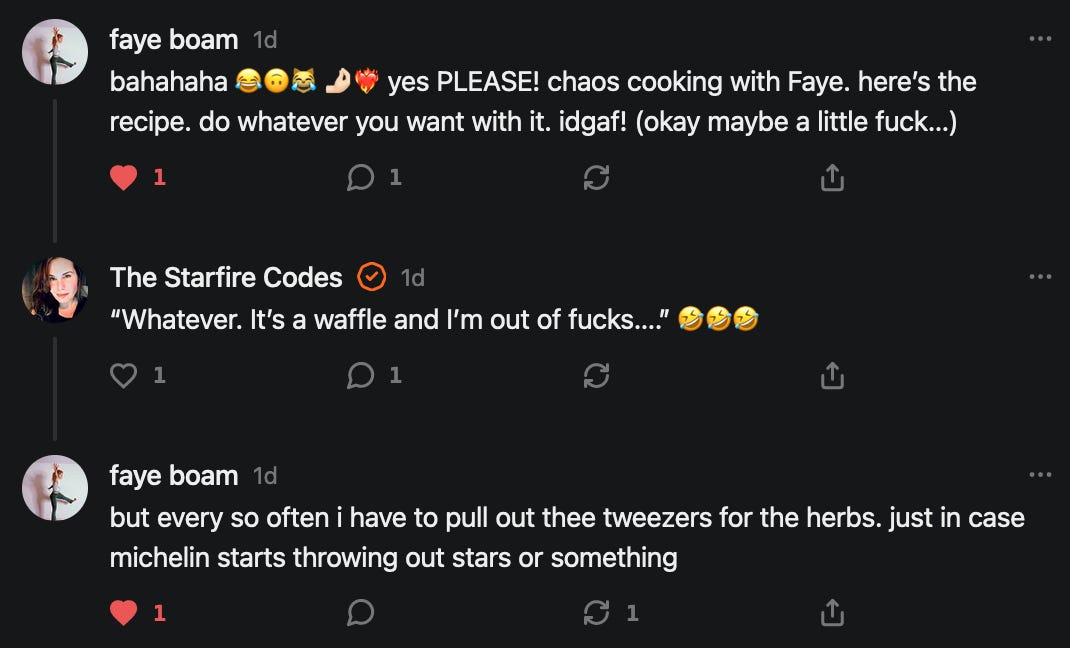Restack faye boam's tweezers comment
Screen dimensions: 1070x648
click(x=596, y=613)
